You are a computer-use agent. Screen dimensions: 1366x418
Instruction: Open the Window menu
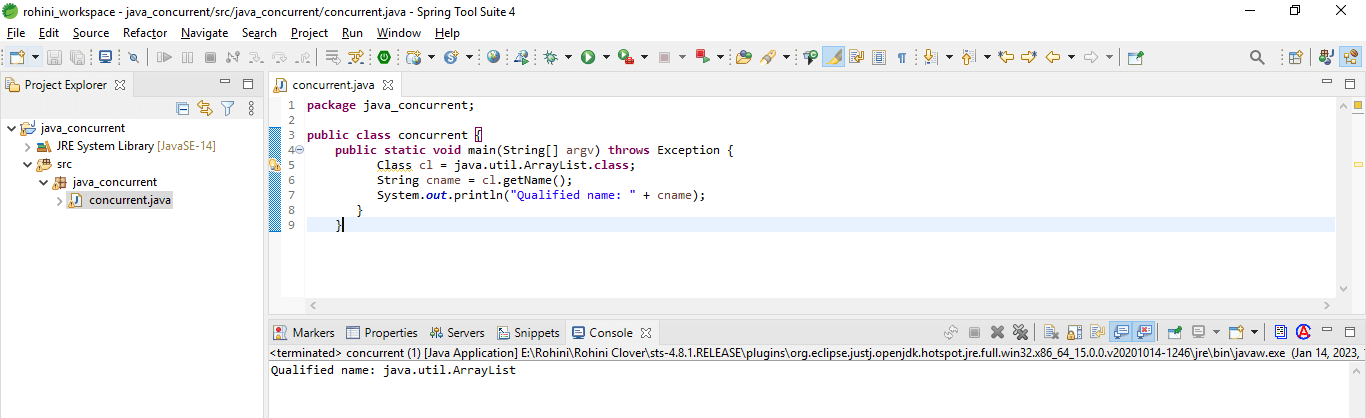point(399,32)
